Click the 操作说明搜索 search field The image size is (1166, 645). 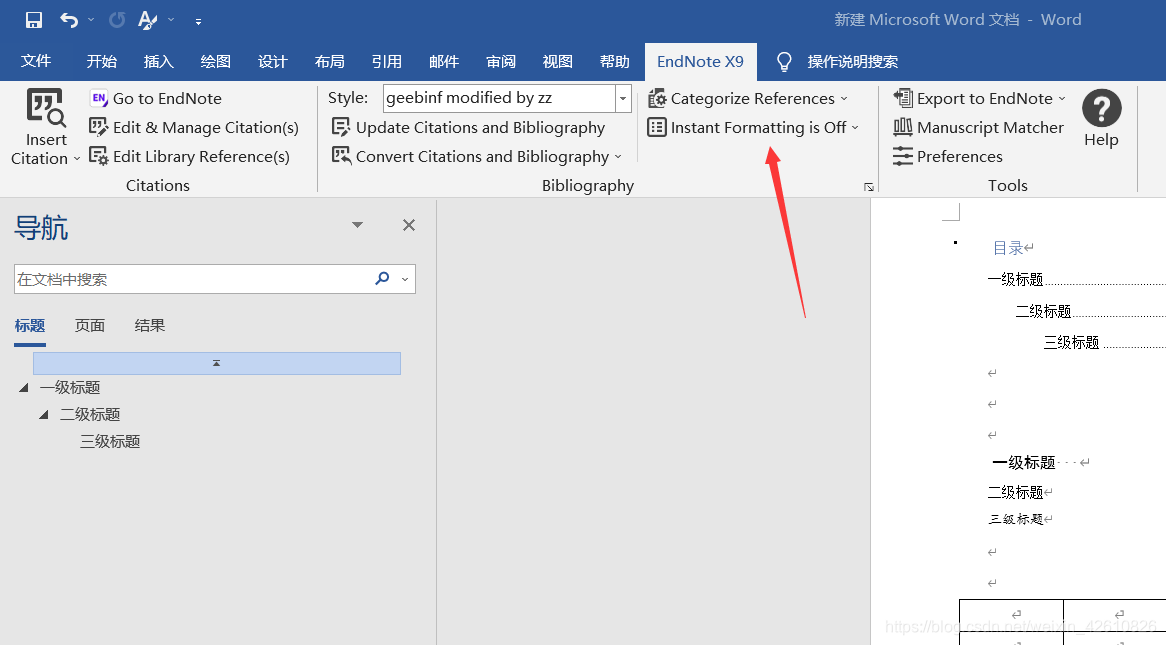852,62
